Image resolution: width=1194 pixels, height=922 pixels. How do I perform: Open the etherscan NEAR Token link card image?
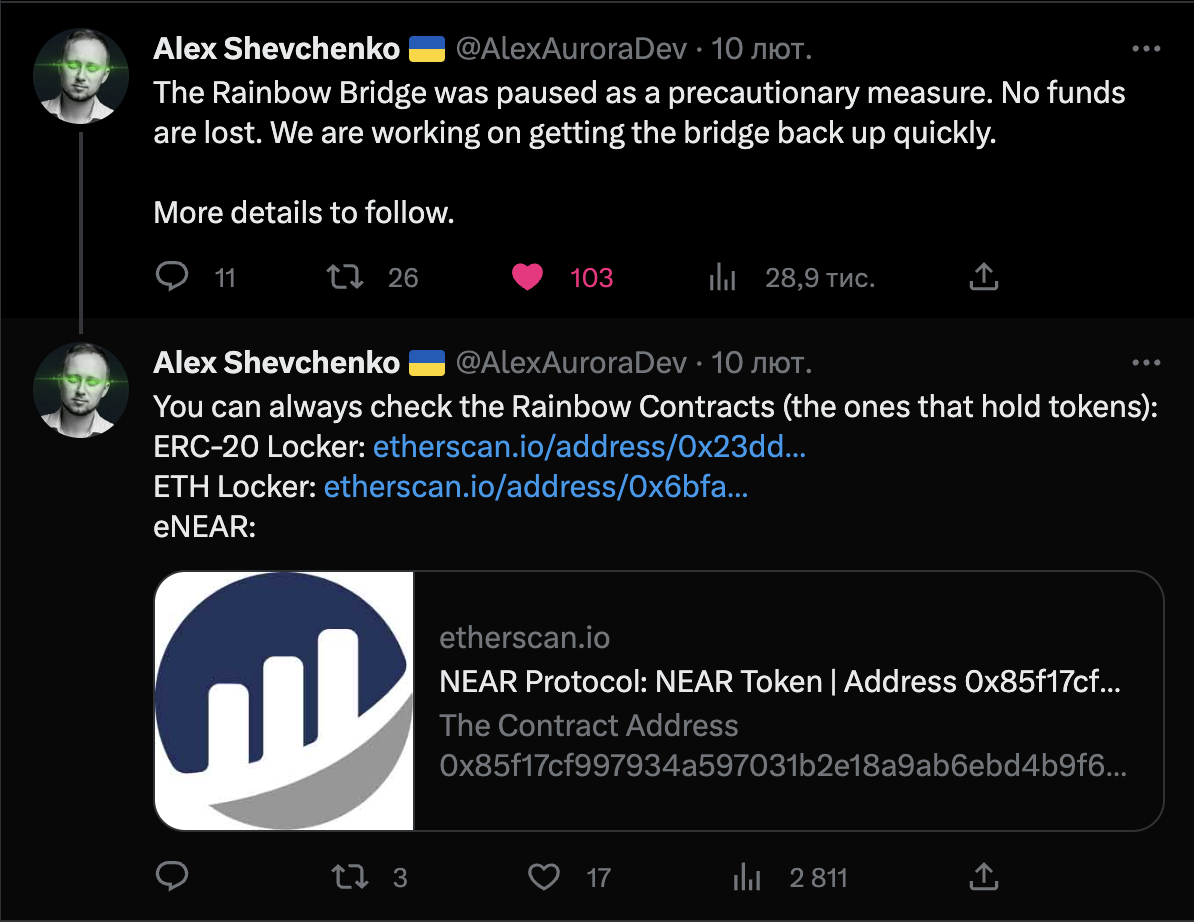point(284,700)
